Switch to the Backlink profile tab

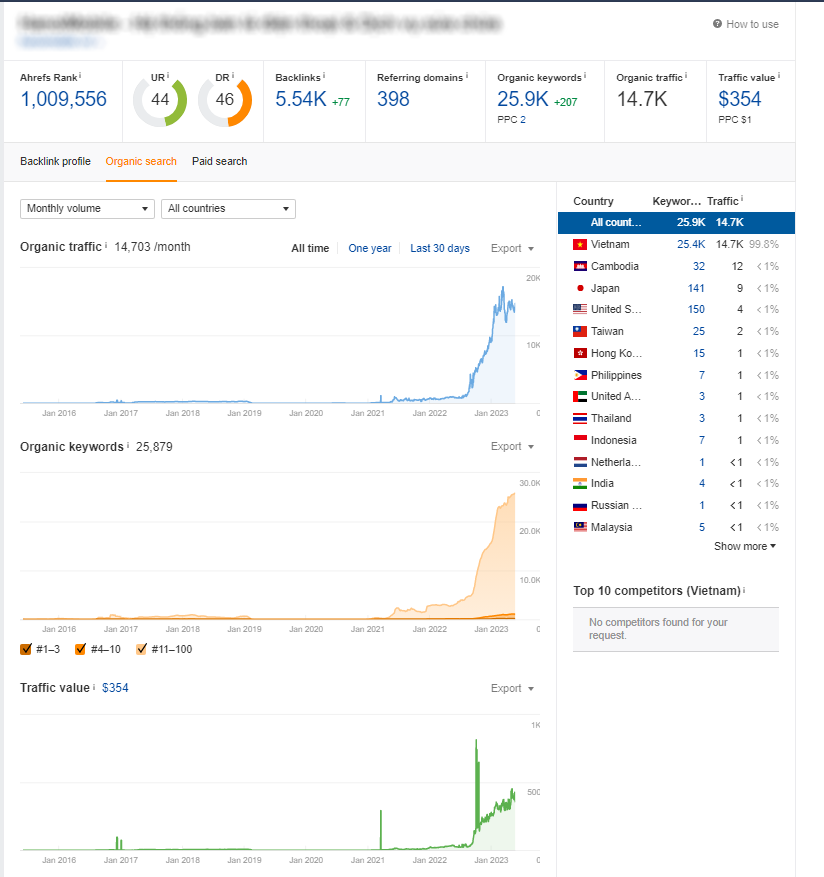(55, 161)
